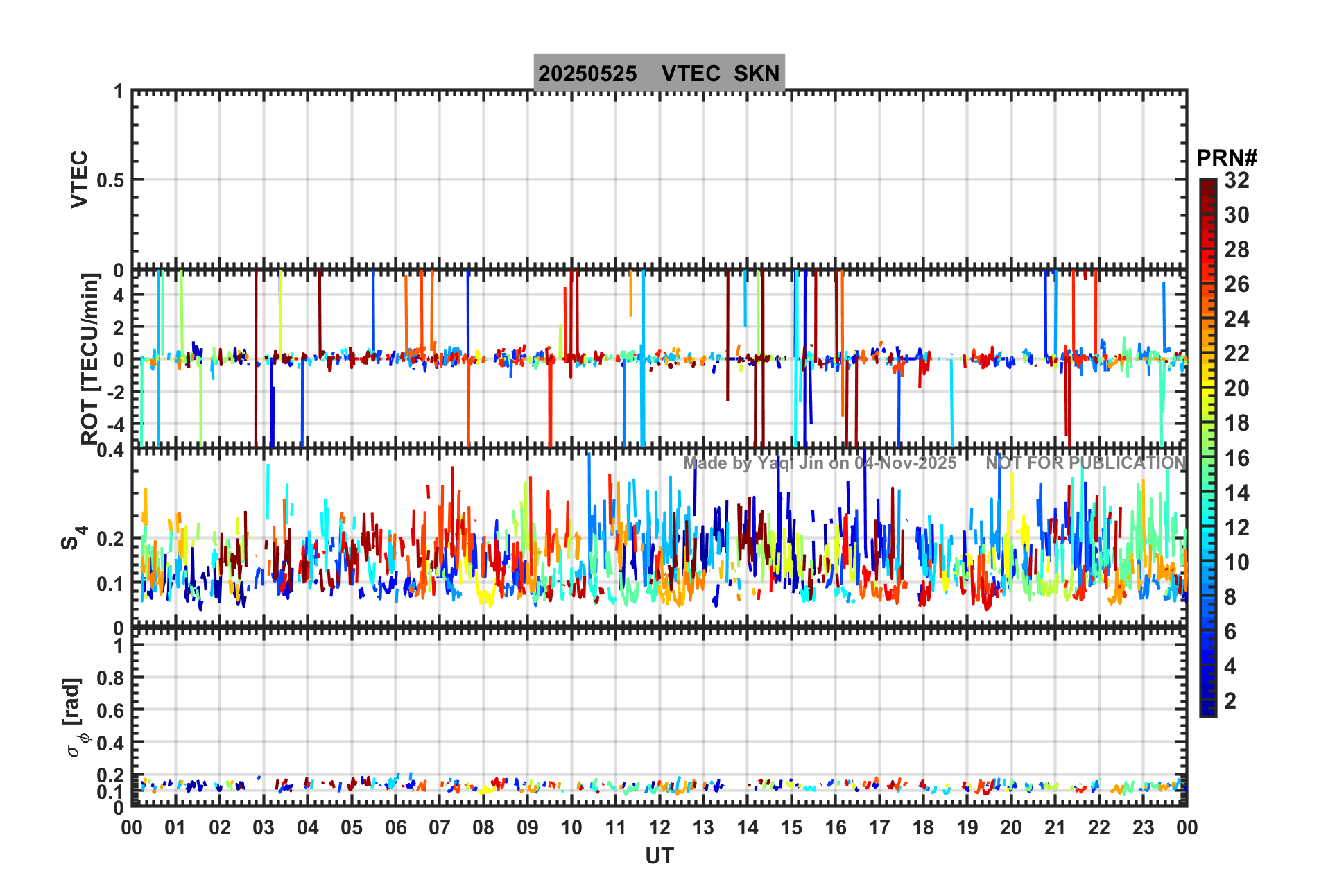
Task: Click the ROT [TECU/min] y-axis label
Action: pyautogui.click(x=90, y=359)
